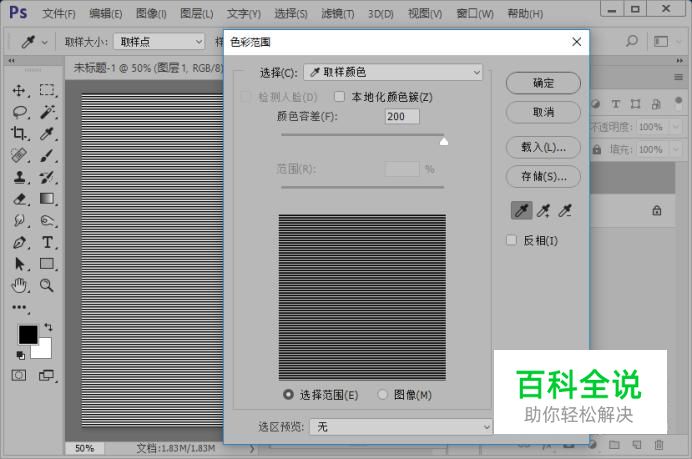This screenshot has width=692, height=459.
Task: Open the 编辑 menu
Action: pos(105,14)
